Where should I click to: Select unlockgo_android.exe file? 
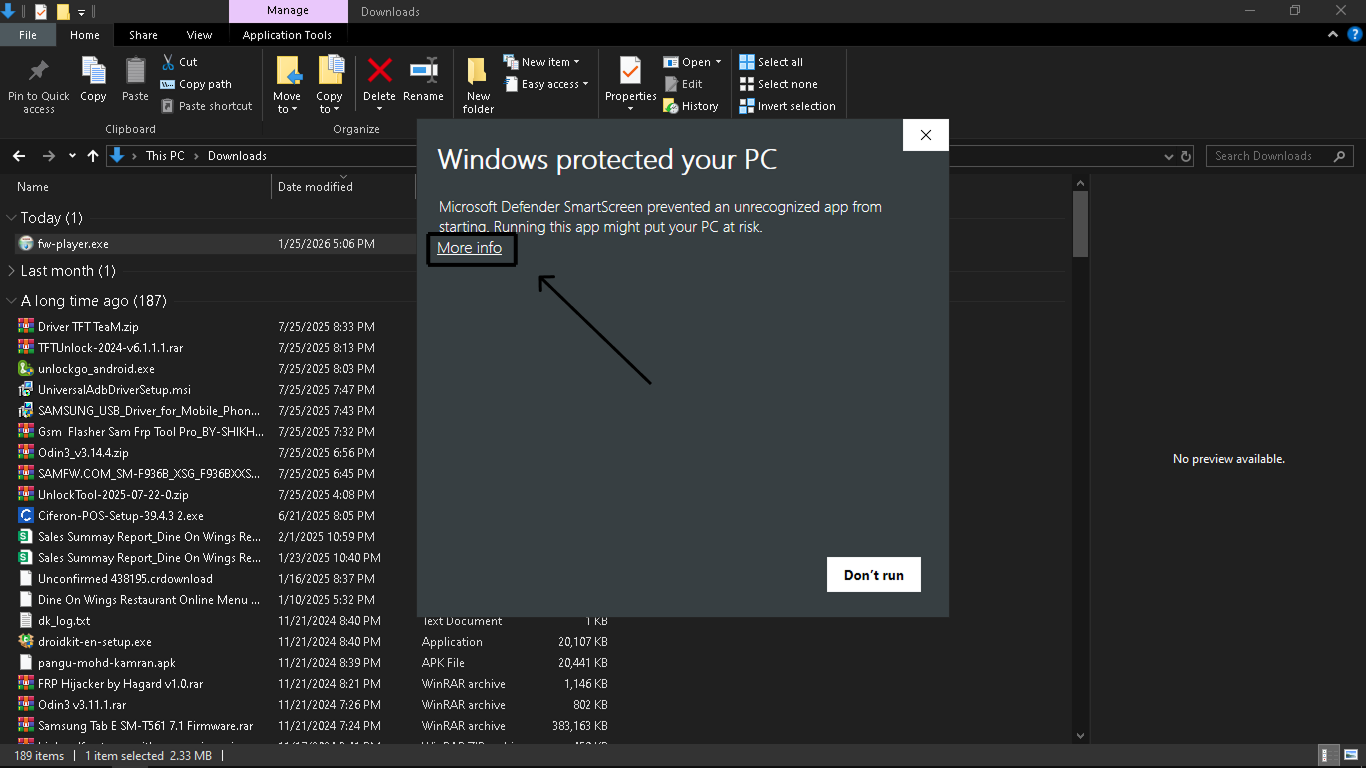[96, 369]
